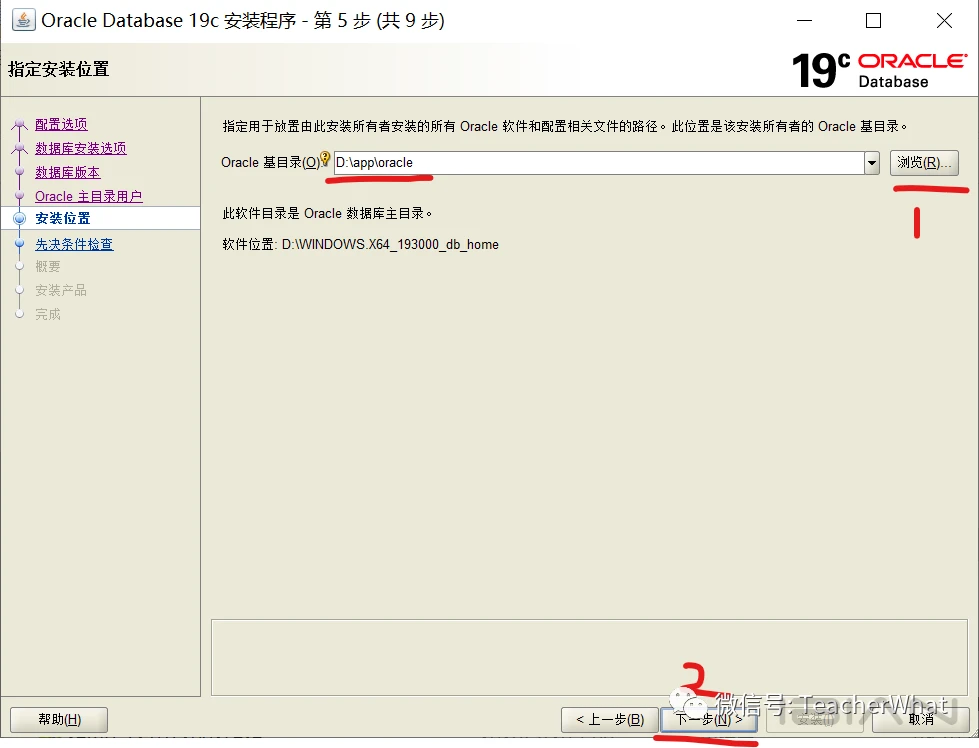Maximize the installer window

[873, 21]
